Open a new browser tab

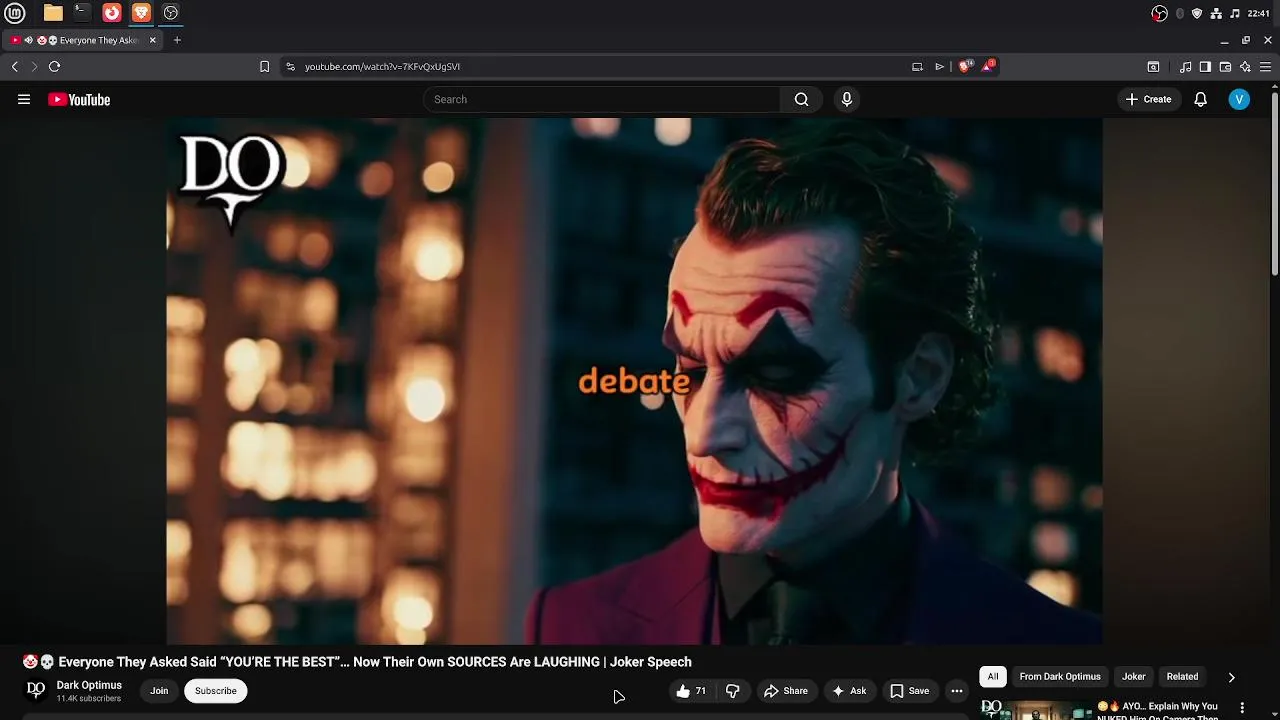click(x=177, y=40)
